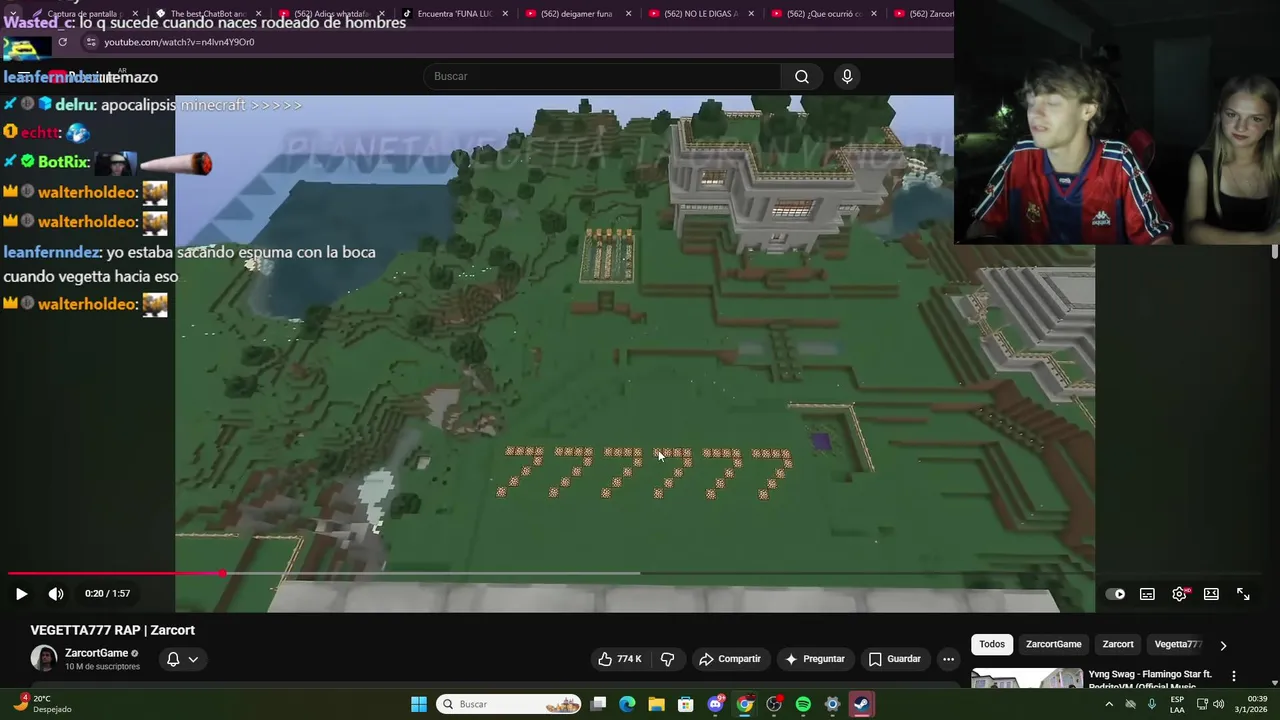Focus the YouTube Buscar search field
The height and width of the screenshot is (720, 1280).
pos(602,76)
